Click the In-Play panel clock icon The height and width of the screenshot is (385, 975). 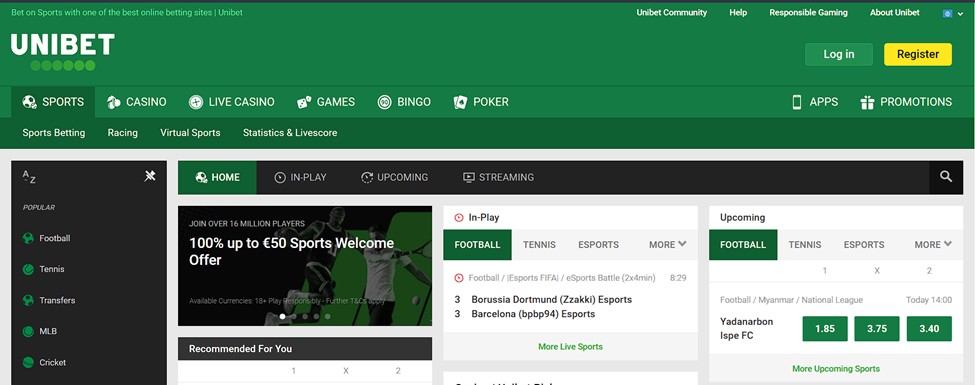(x=459, y=218)
